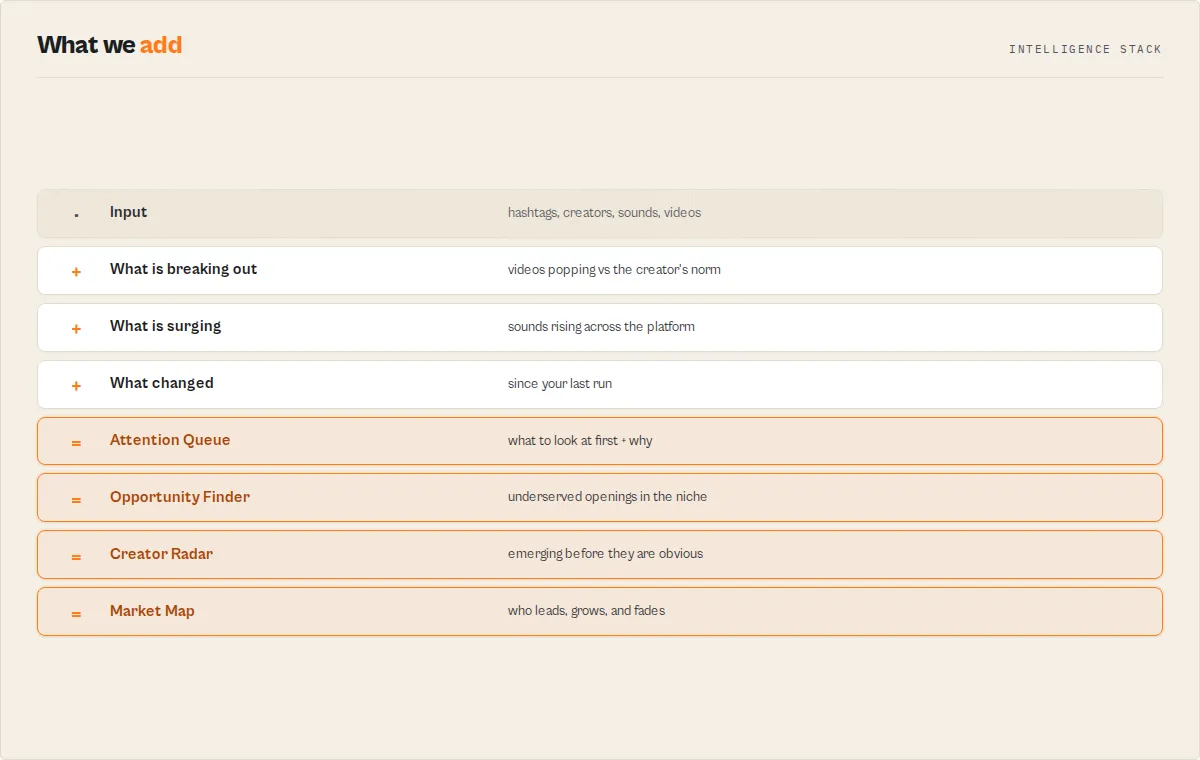
Task: Open the Opportunity Finder title
Action: click(180, 497)
